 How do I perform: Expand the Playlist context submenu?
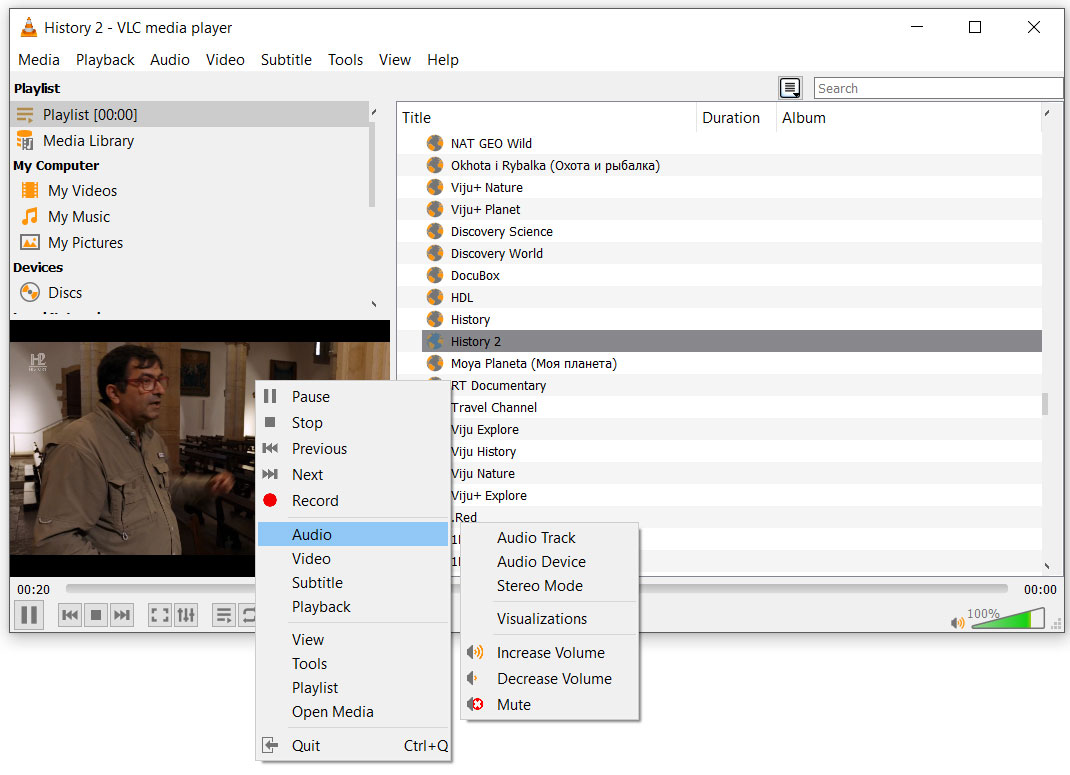pos(353,688)
